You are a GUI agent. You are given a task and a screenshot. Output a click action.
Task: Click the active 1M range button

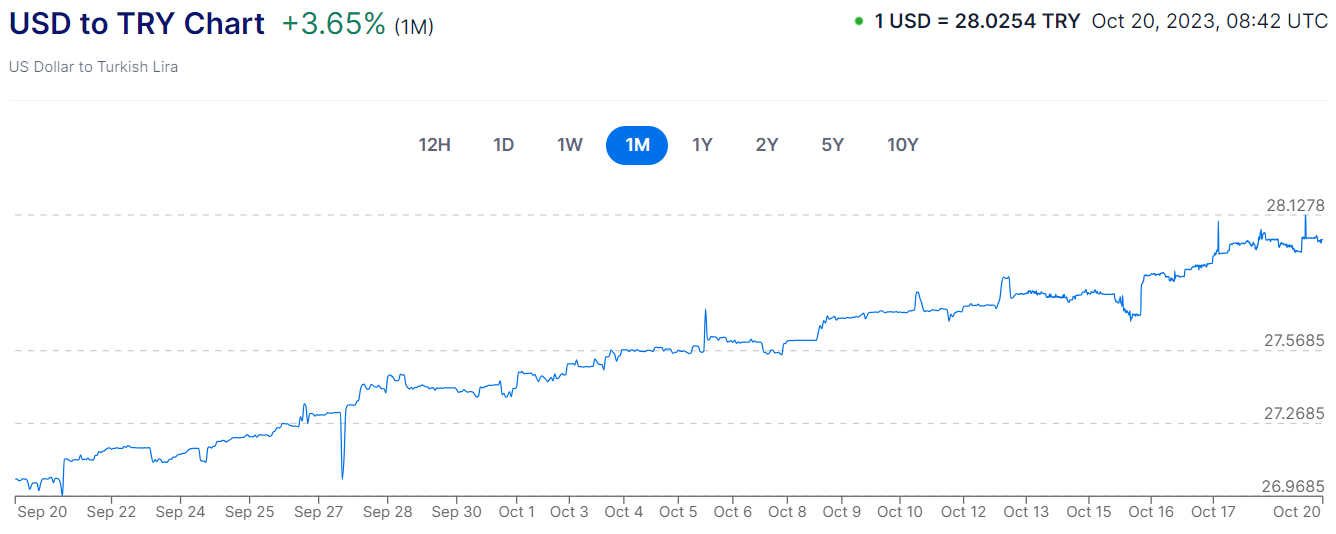(x=637, y=145)
